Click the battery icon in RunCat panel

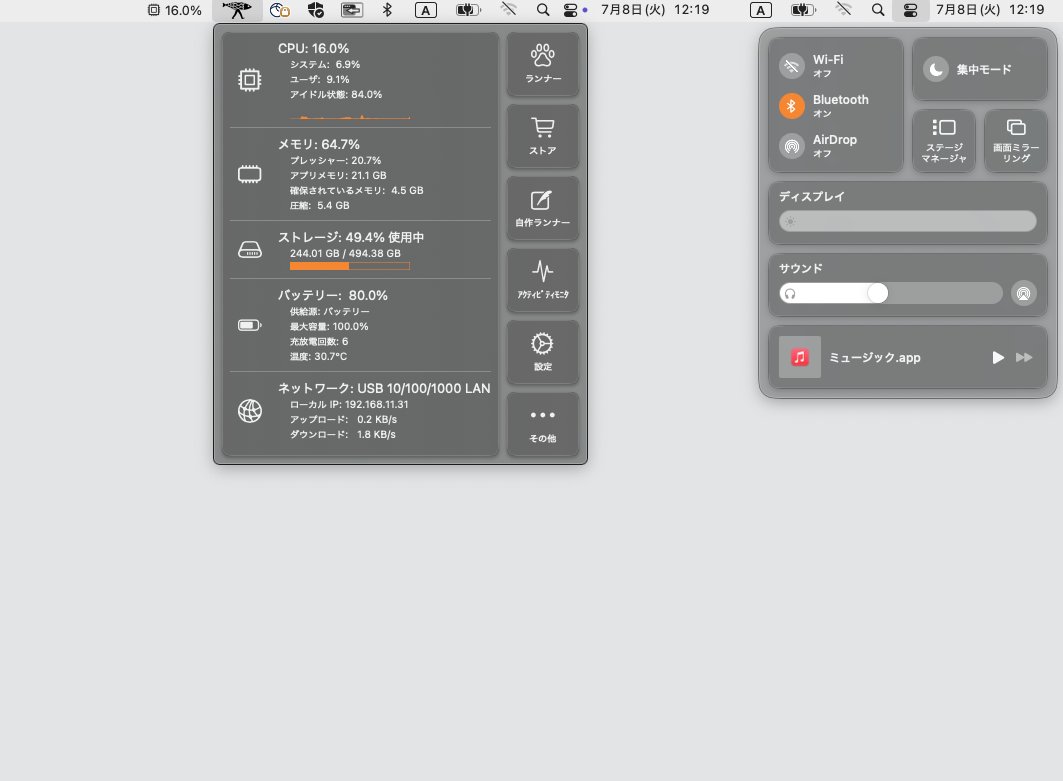click(249, 325)
